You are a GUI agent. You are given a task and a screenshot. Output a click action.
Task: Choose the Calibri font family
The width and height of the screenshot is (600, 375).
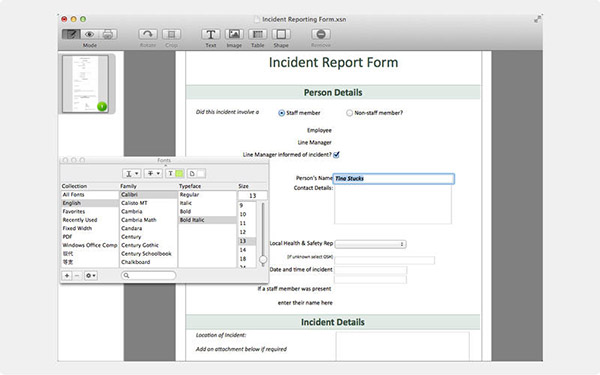click(x=148, y=195)
